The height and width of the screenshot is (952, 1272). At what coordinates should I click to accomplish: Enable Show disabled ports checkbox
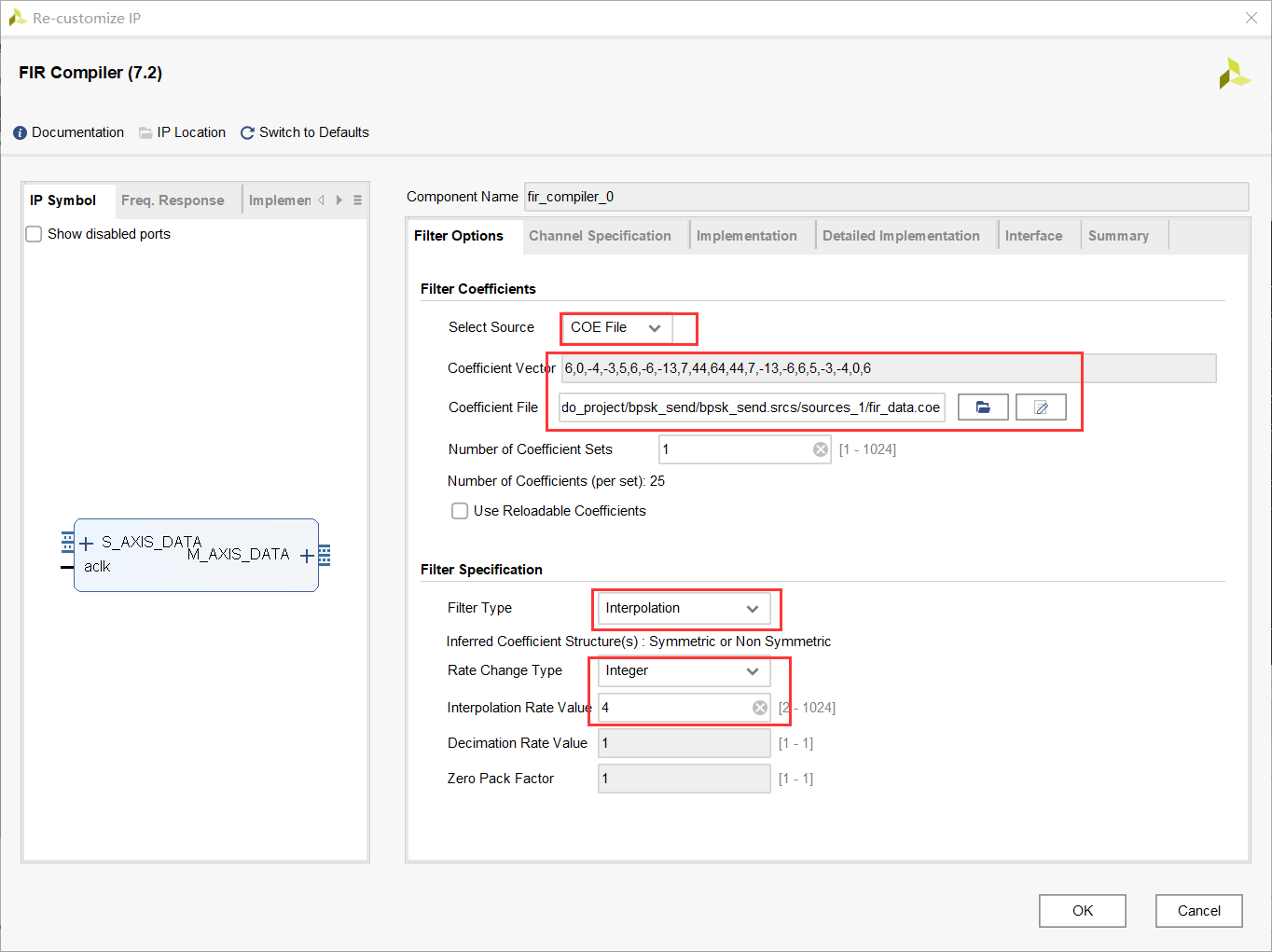point(35,234)
